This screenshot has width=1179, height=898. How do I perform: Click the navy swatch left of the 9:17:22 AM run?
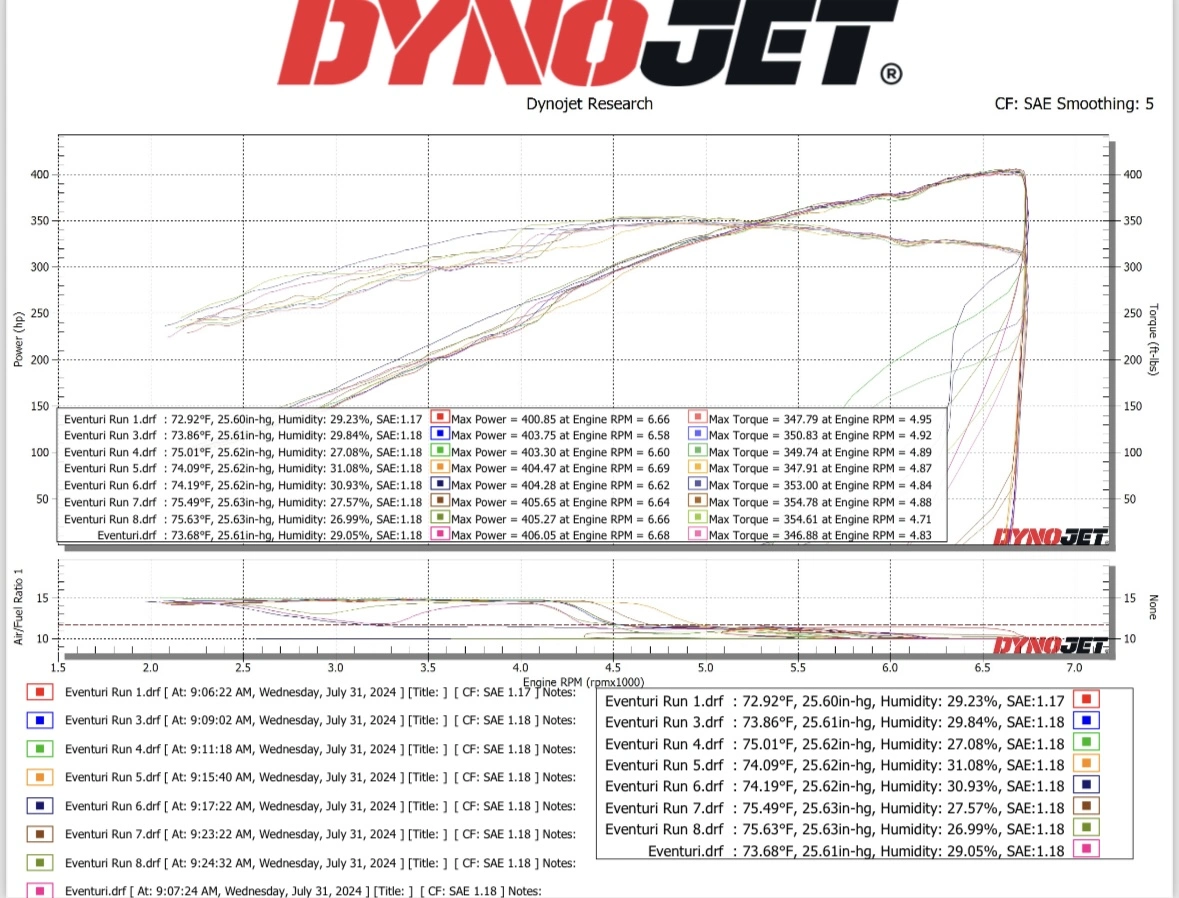40,805
